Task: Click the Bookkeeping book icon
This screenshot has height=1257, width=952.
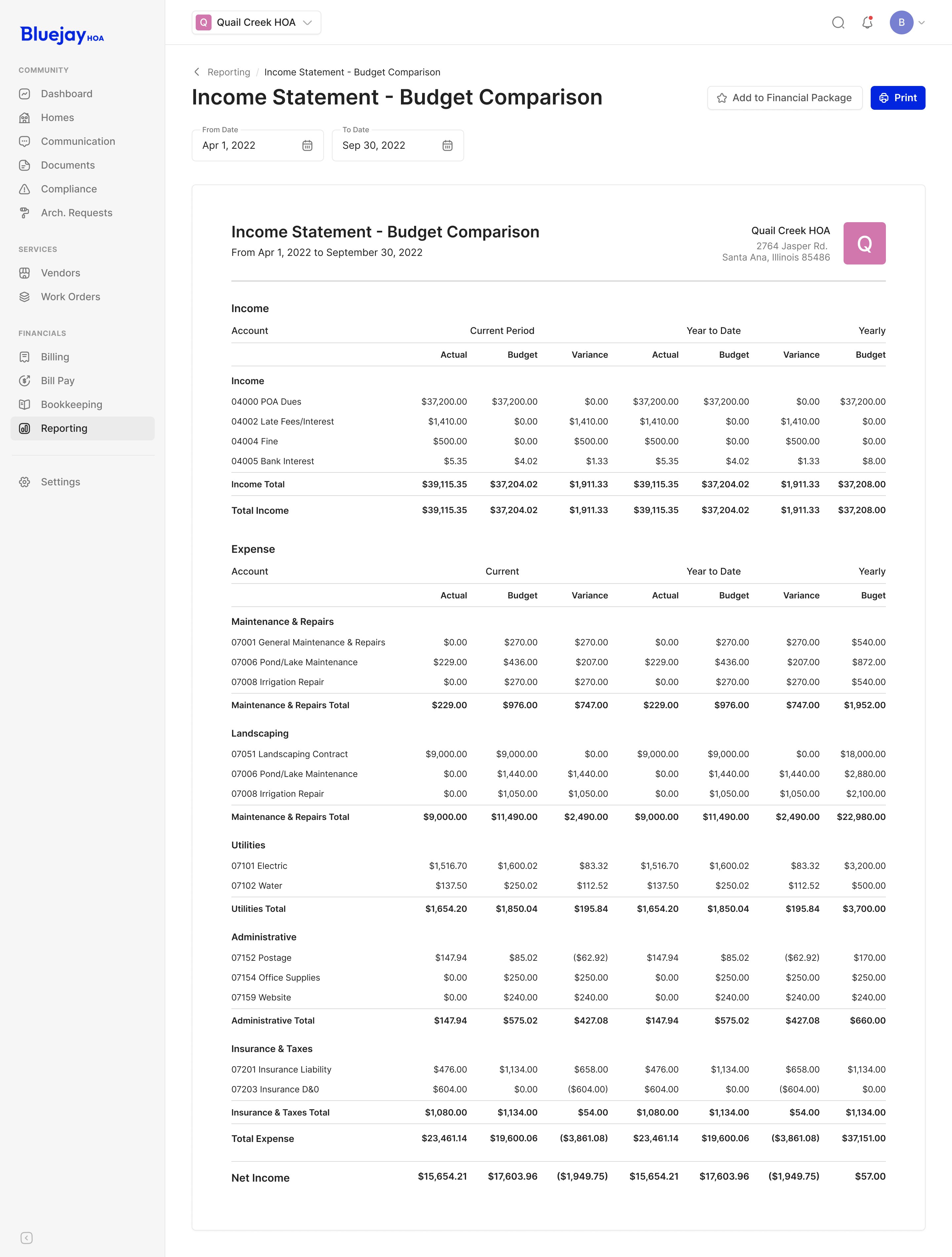Action: tap(24, 405)
